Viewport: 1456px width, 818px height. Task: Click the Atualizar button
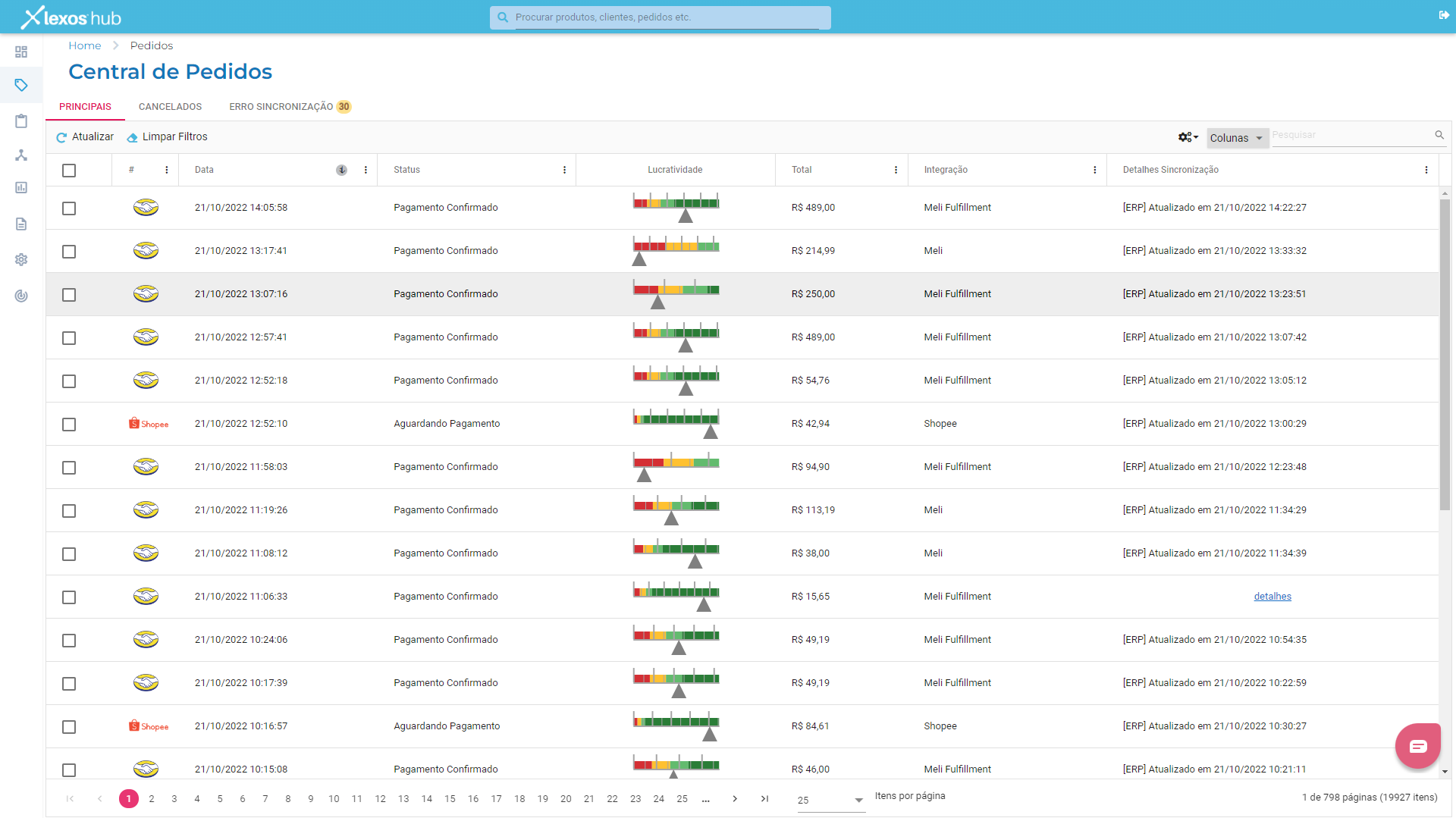85,137
